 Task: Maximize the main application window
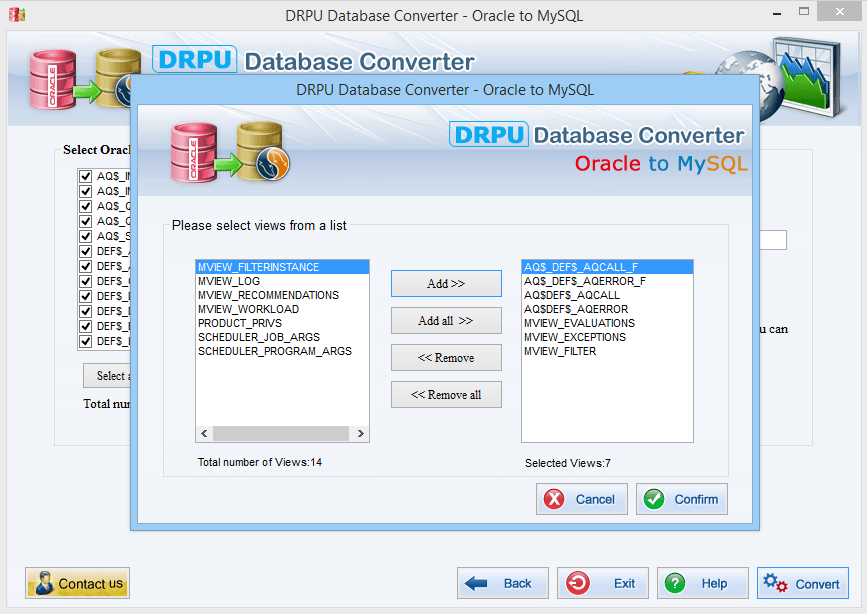[x=804, y=12]
